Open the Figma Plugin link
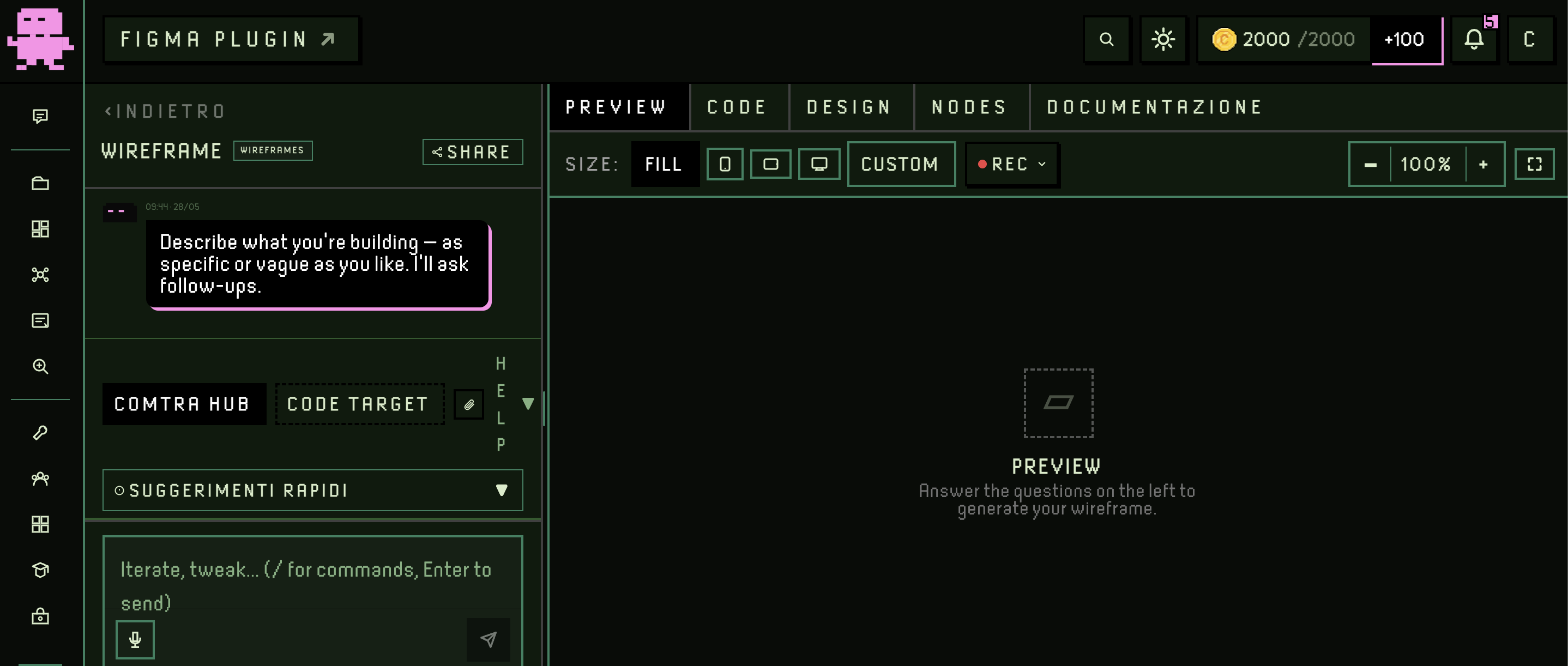 coord(231,39)
